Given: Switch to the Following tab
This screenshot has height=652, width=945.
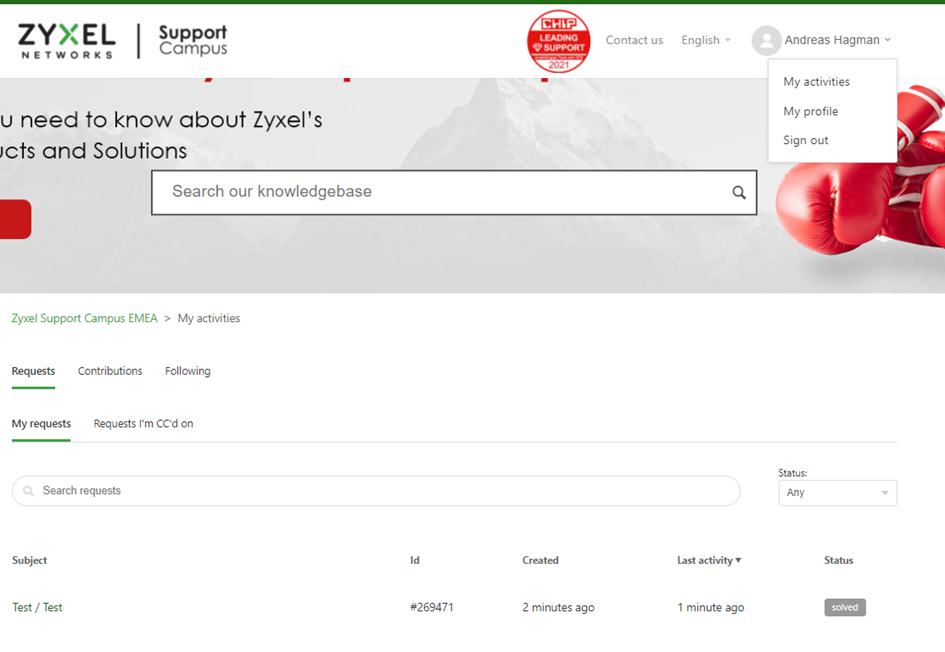Looking at the screenshot, I should 187,371.
